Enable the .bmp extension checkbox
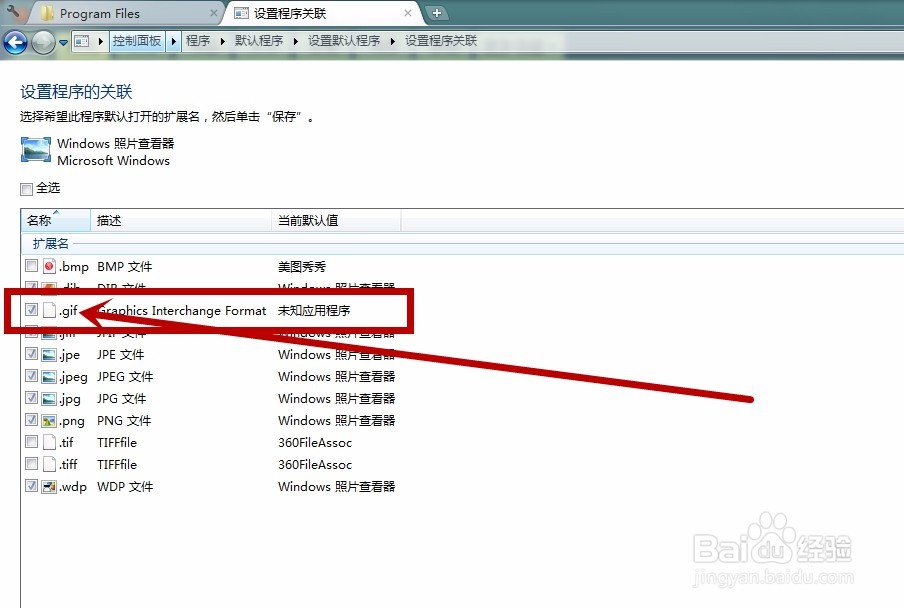The height and width of the screenshot is (608, 904). coord(31,266)
